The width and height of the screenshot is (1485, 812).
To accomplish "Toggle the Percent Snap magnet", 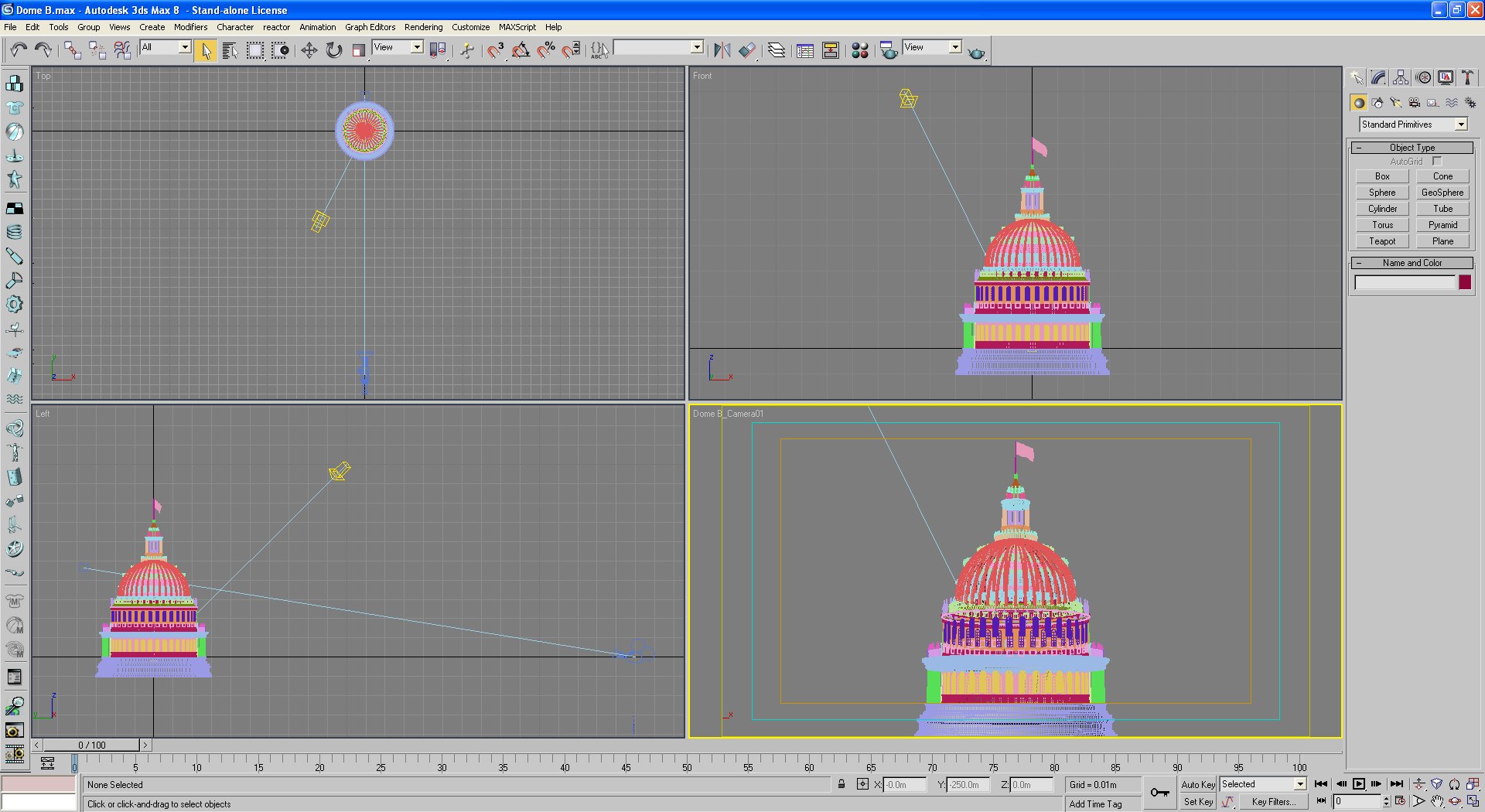I will point(547,50).
